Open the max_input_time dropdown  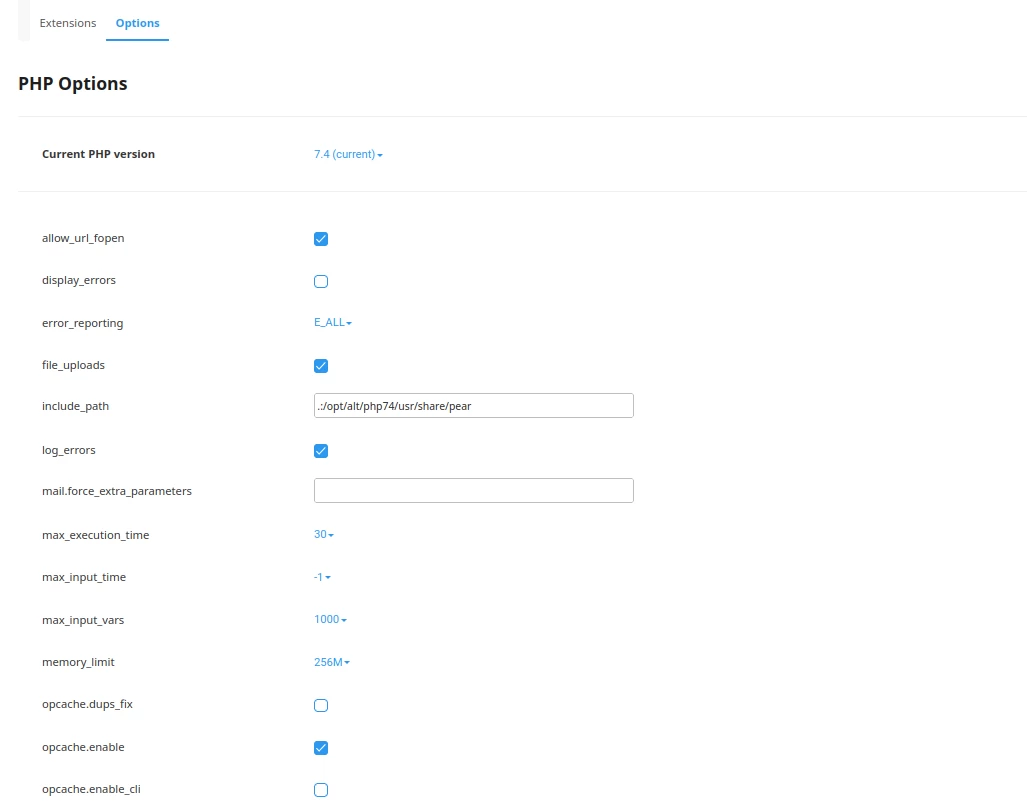click(321, 577)
